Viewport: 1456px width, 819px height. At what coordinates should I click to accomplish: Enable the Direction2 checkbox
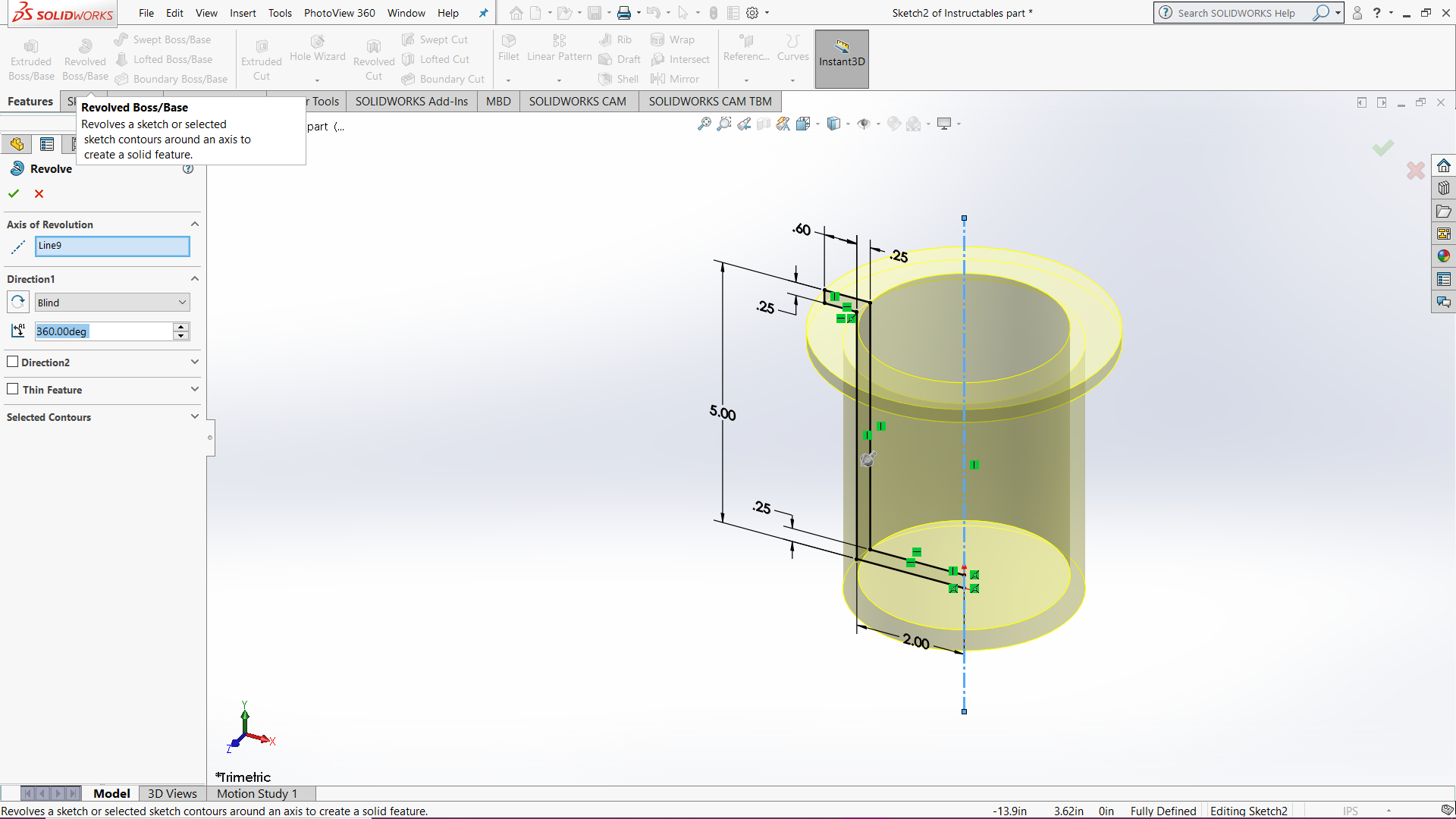[13, 362]
